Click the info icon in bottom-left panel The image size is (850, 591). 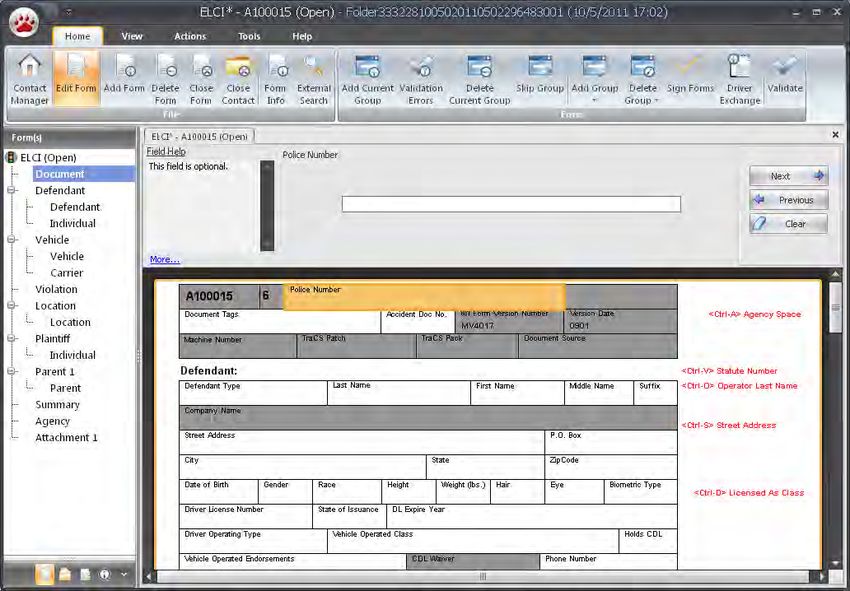105,574
